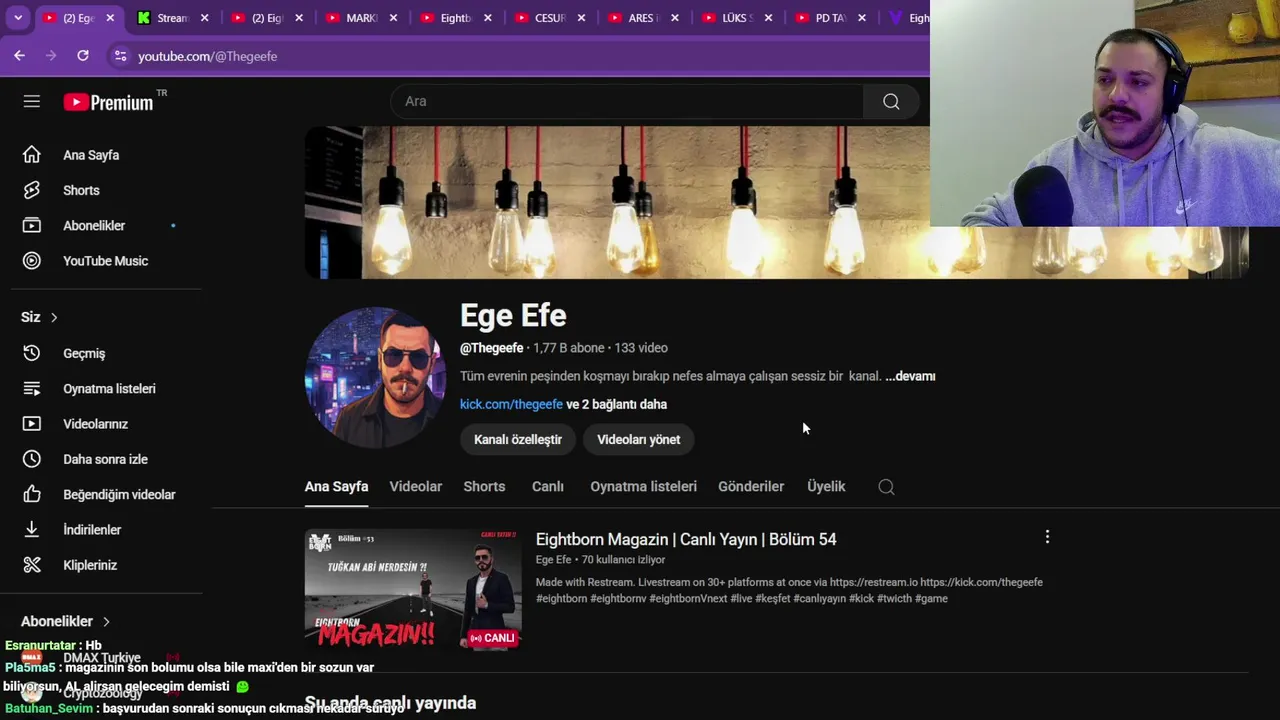The height and width of the screenshot is (720, 1280).
Task: Close the Stream browser tab
Action: coord(204,18)
